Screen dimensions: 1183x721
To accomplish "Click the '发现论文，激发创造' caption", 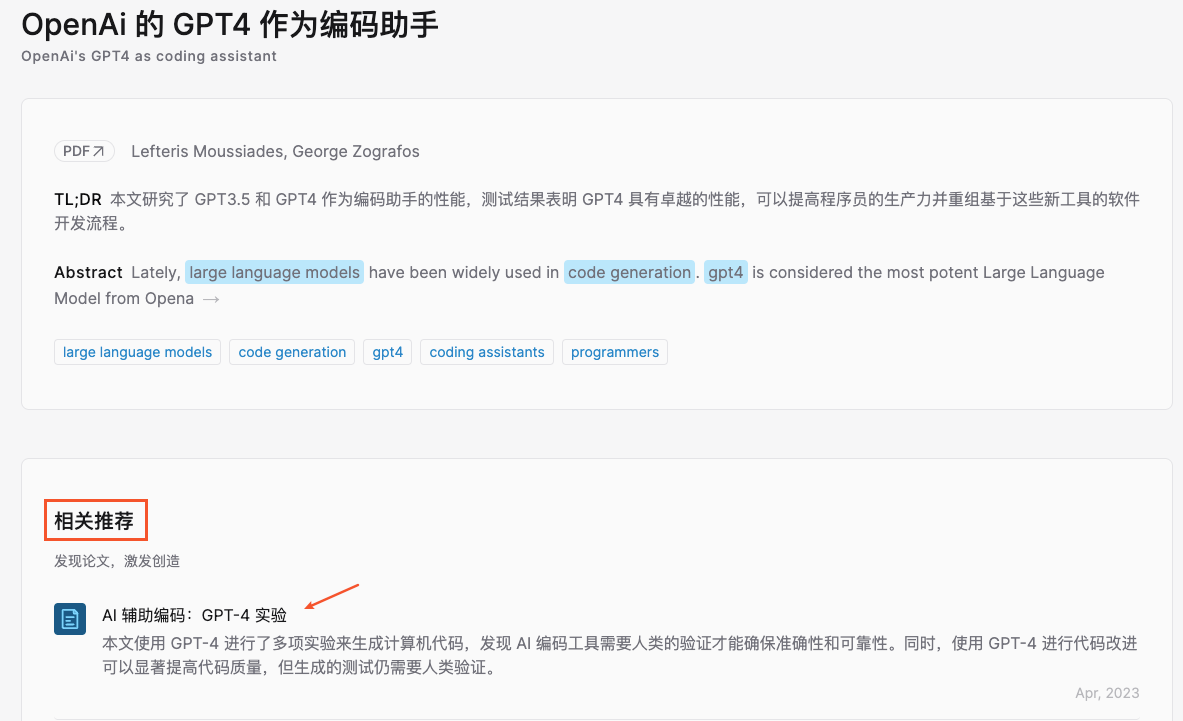I will point(117,561).
